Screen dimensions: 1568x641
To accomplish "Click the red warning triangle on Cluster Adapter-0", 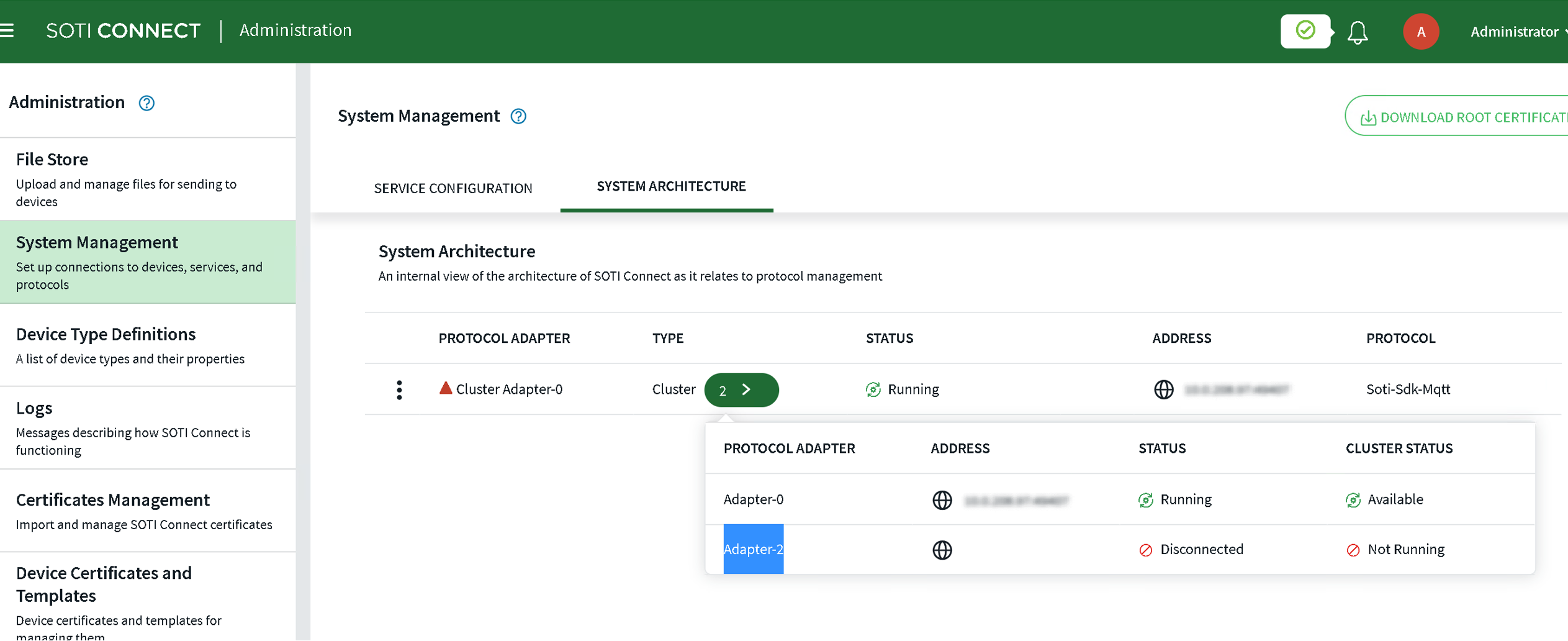I will pyautogui.click(x=445, y=388).
